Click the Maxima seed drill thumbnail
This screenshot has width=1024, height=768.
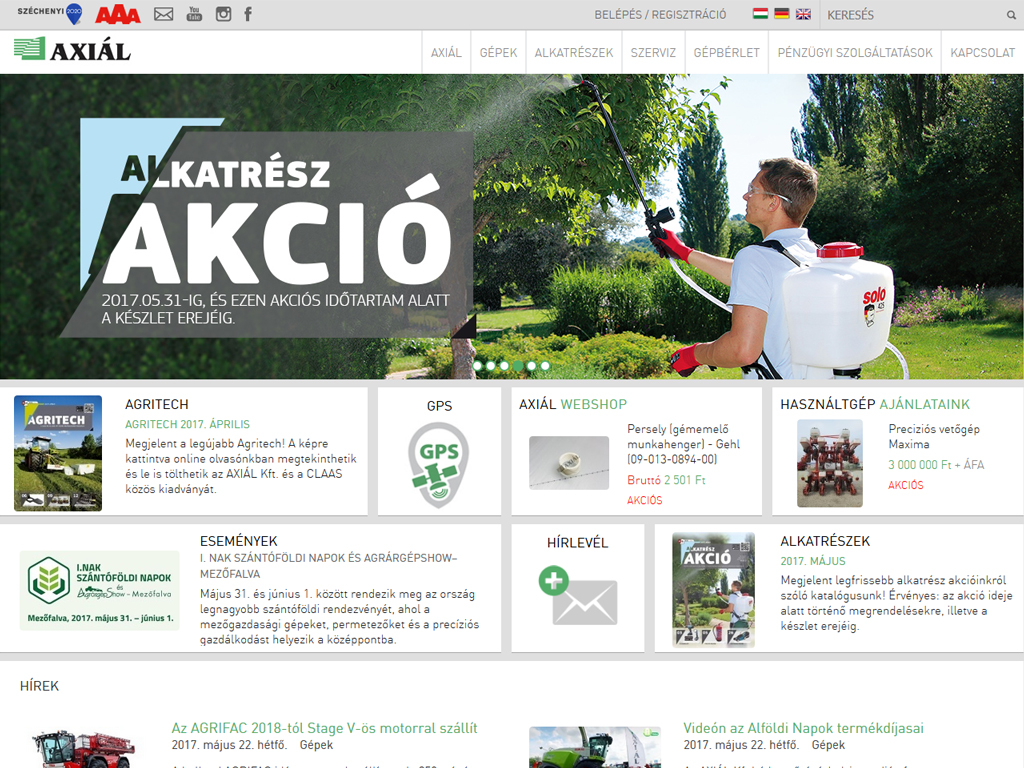pyautogui.click(x=830, y=463)
